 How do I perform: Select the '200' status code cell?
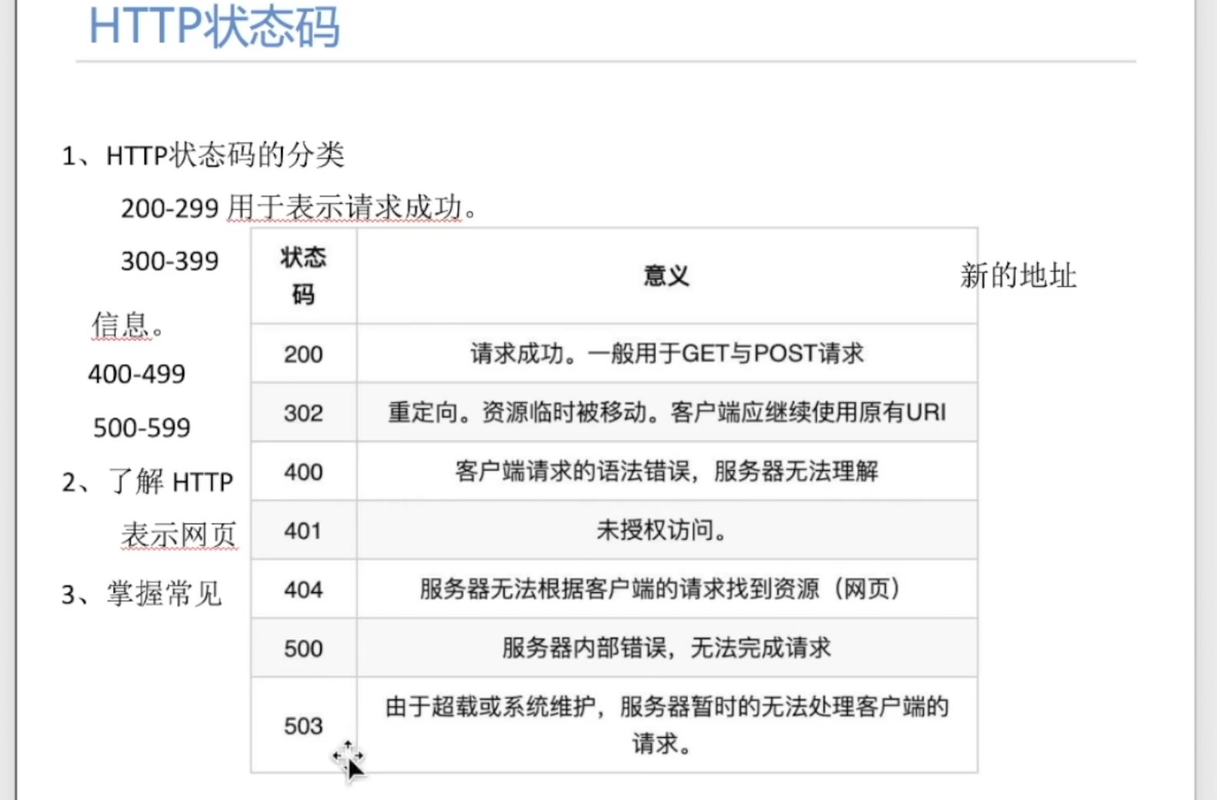pyautogui.click(x=304, y=353)
